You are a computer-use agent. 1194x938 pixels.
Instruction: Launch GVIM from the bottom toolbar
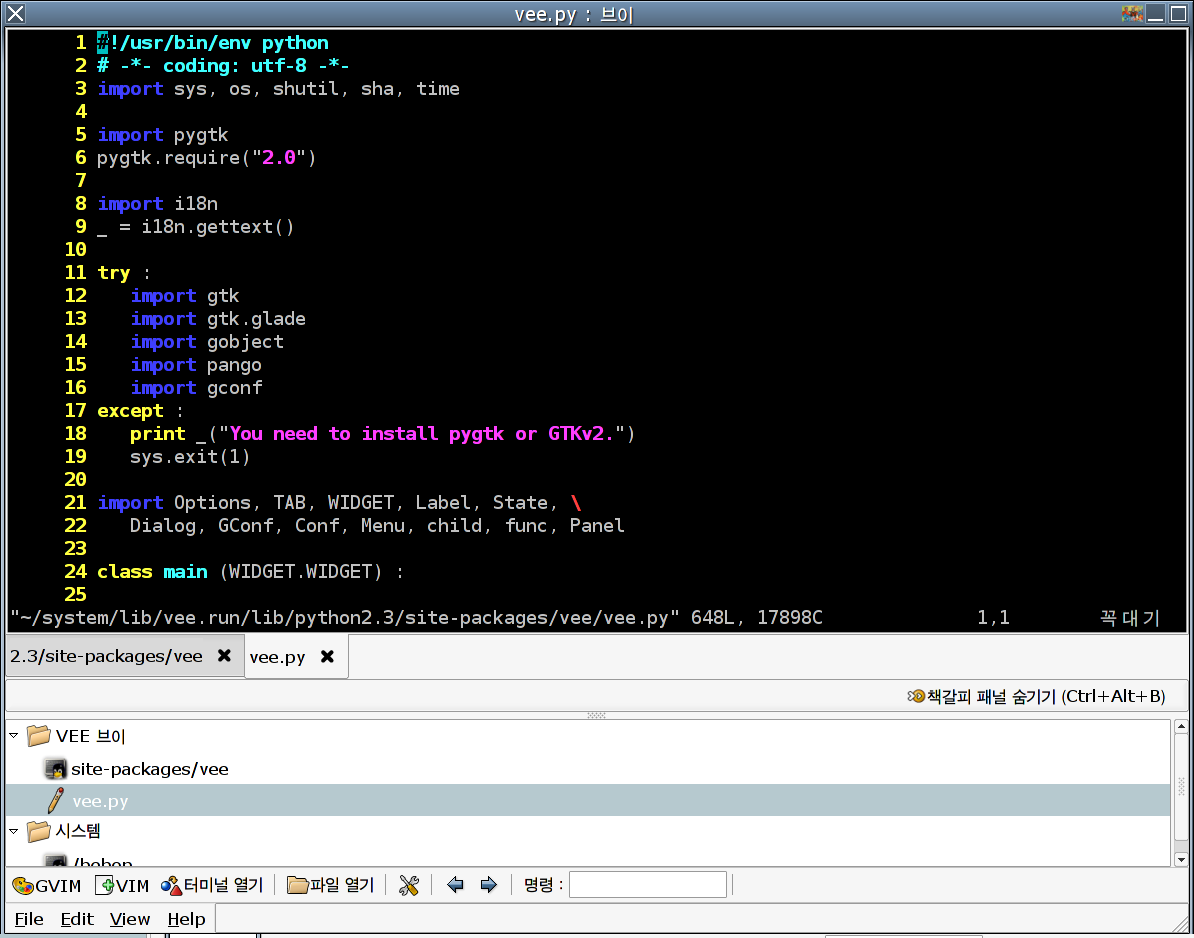47,885
